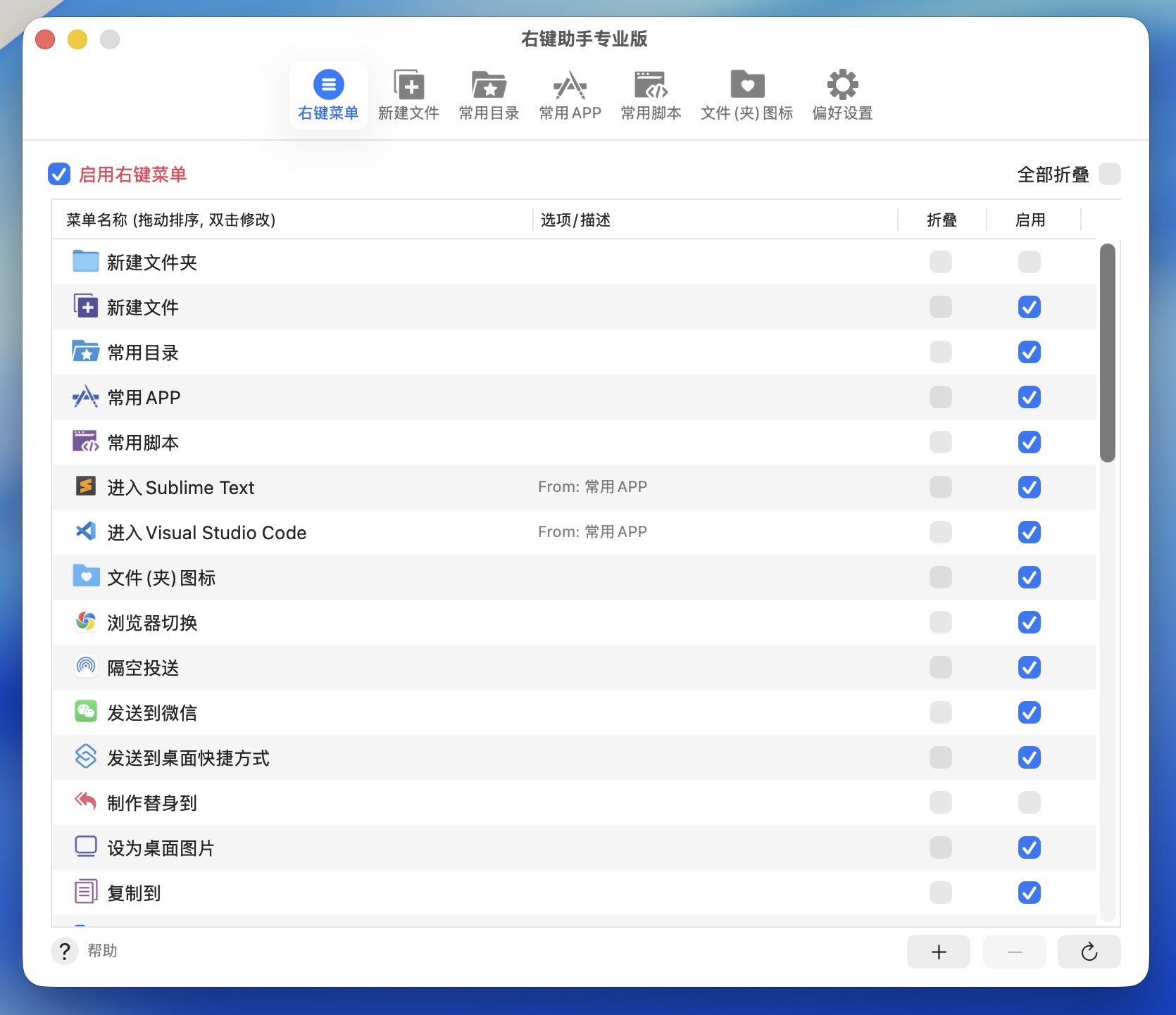Click the vertical scrollbar thumb

[x=1107, y=352]
